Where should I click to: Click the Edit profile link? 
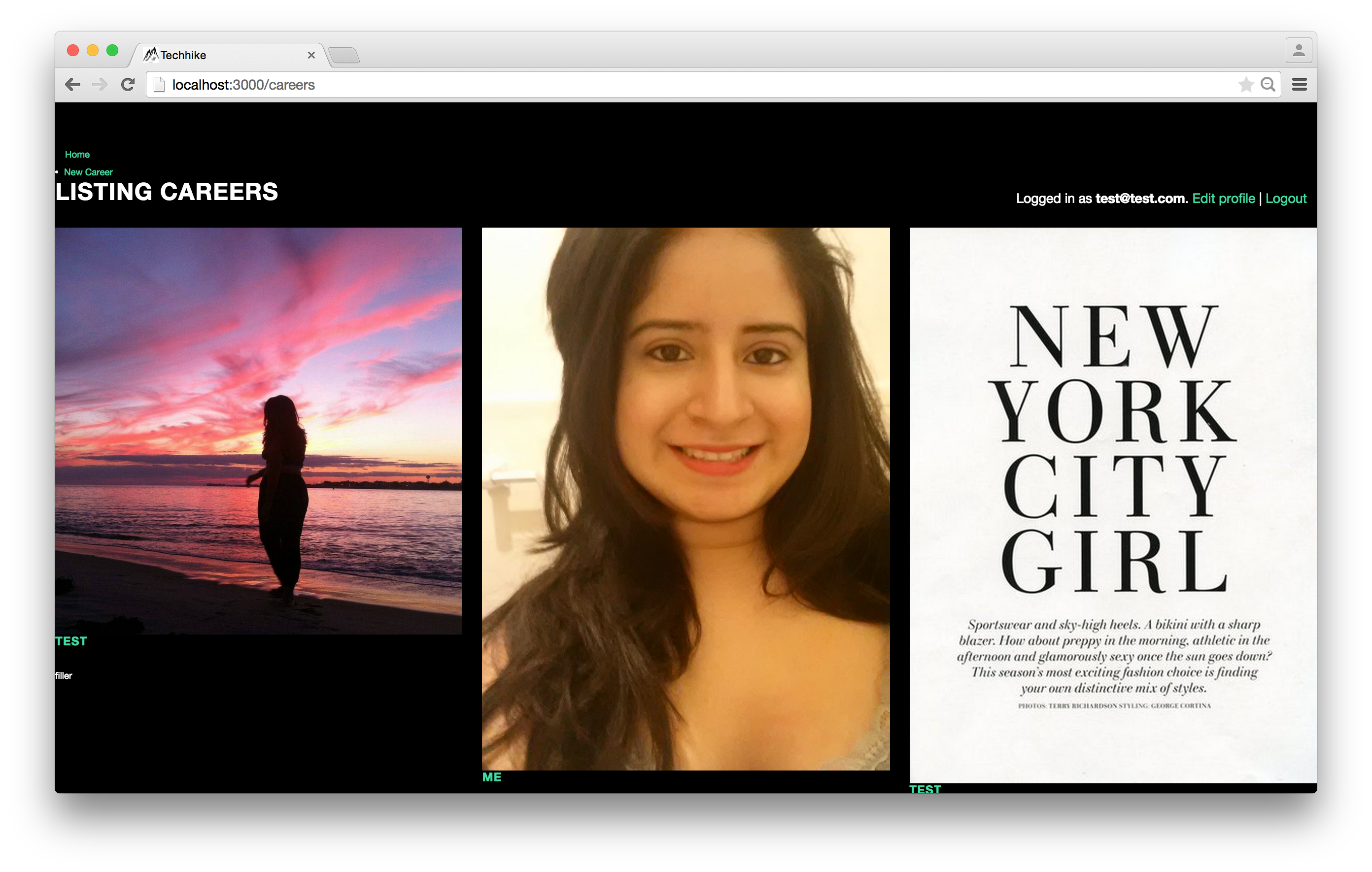pos(1223,198)
